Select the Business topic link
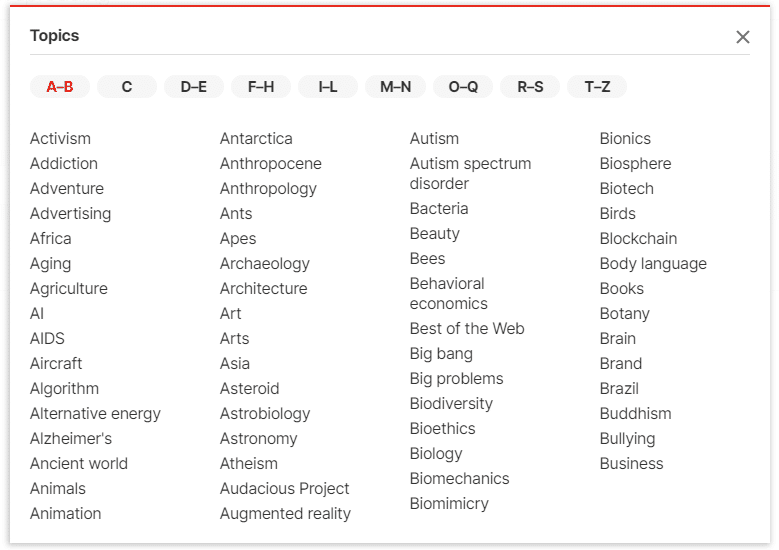This screenshot has width=779, height=550. point(631,463)
